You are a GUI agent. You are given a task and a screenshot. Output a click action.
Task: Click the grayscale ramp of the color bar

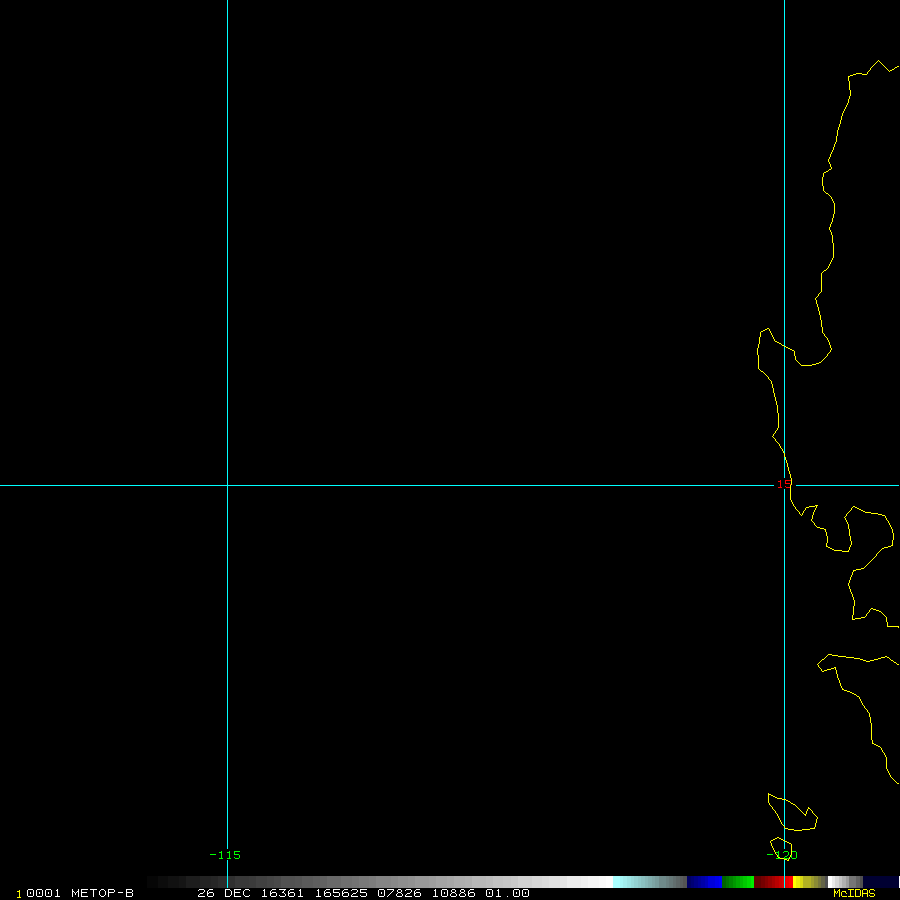[x=380, y=882]
